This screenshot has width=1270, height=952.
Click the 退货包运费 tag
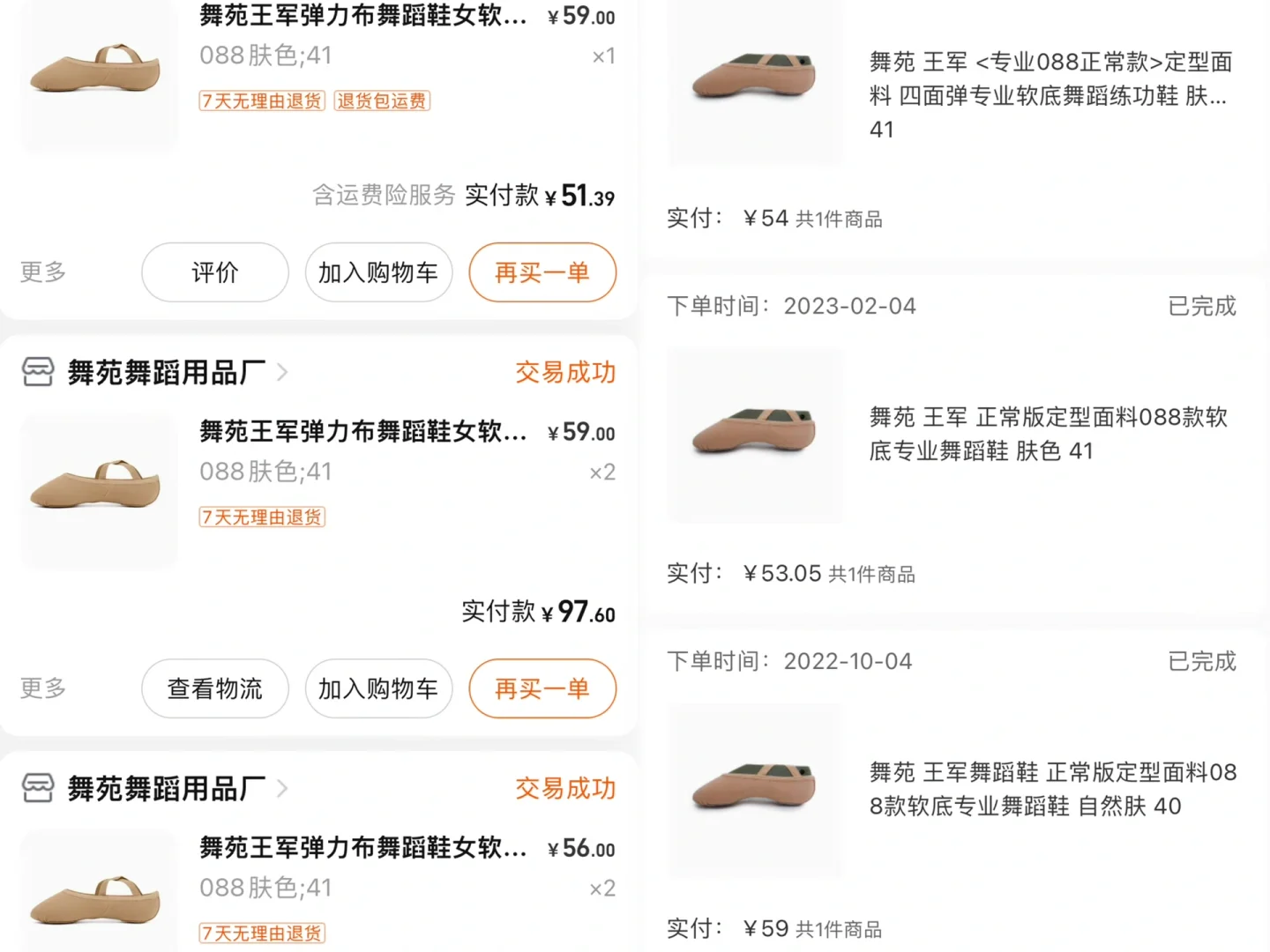(x=382, y=100)
